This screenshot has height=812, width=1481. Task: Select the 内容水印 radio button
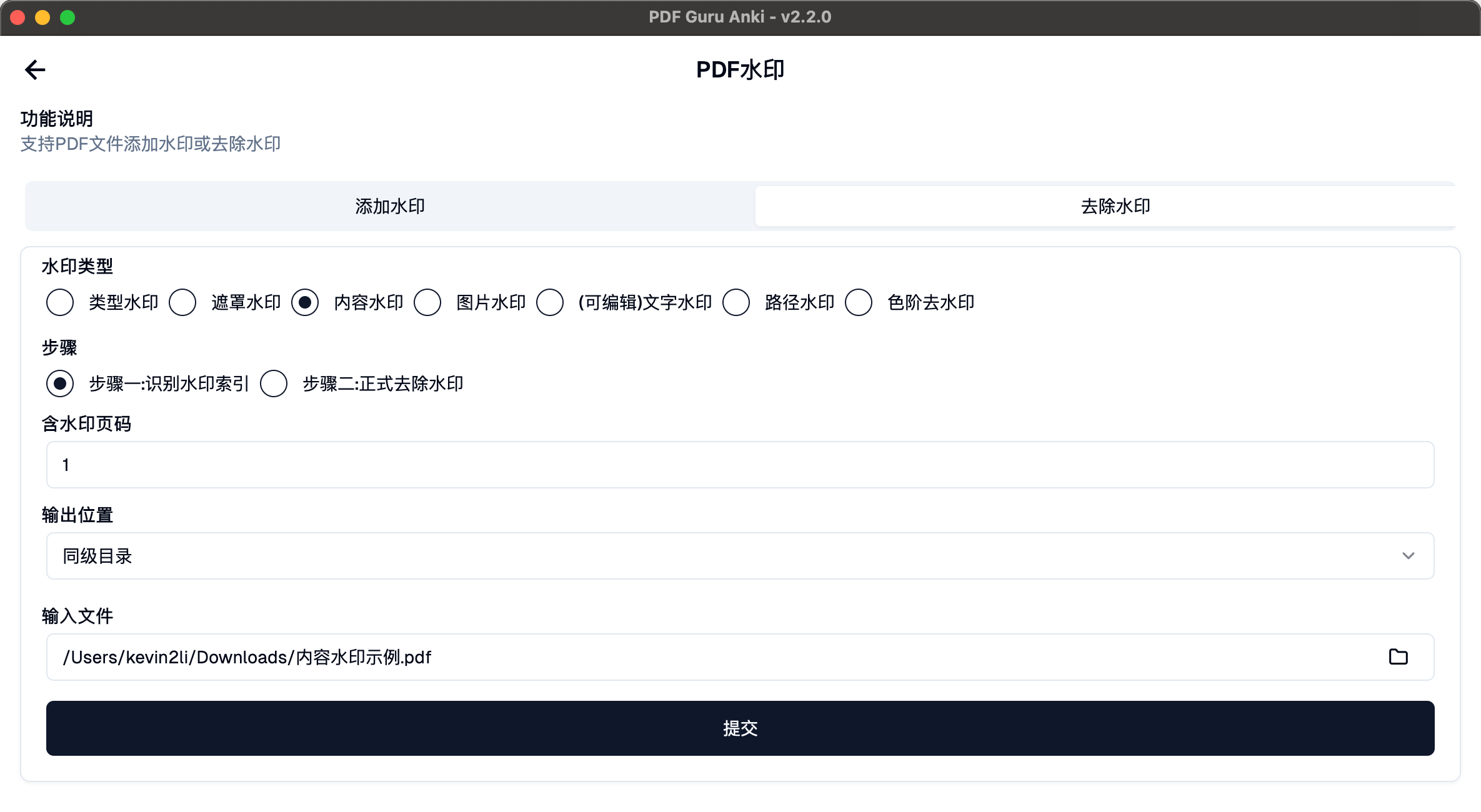pos(305,302)
